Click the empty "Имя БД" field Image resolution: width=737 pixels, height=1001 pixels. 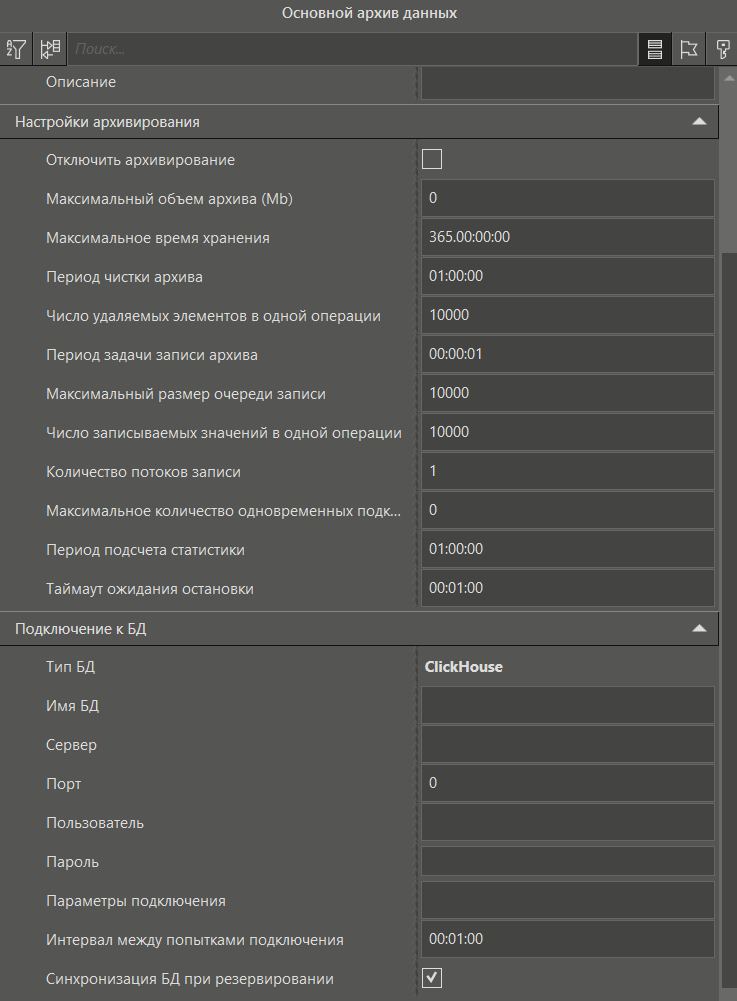567,705
